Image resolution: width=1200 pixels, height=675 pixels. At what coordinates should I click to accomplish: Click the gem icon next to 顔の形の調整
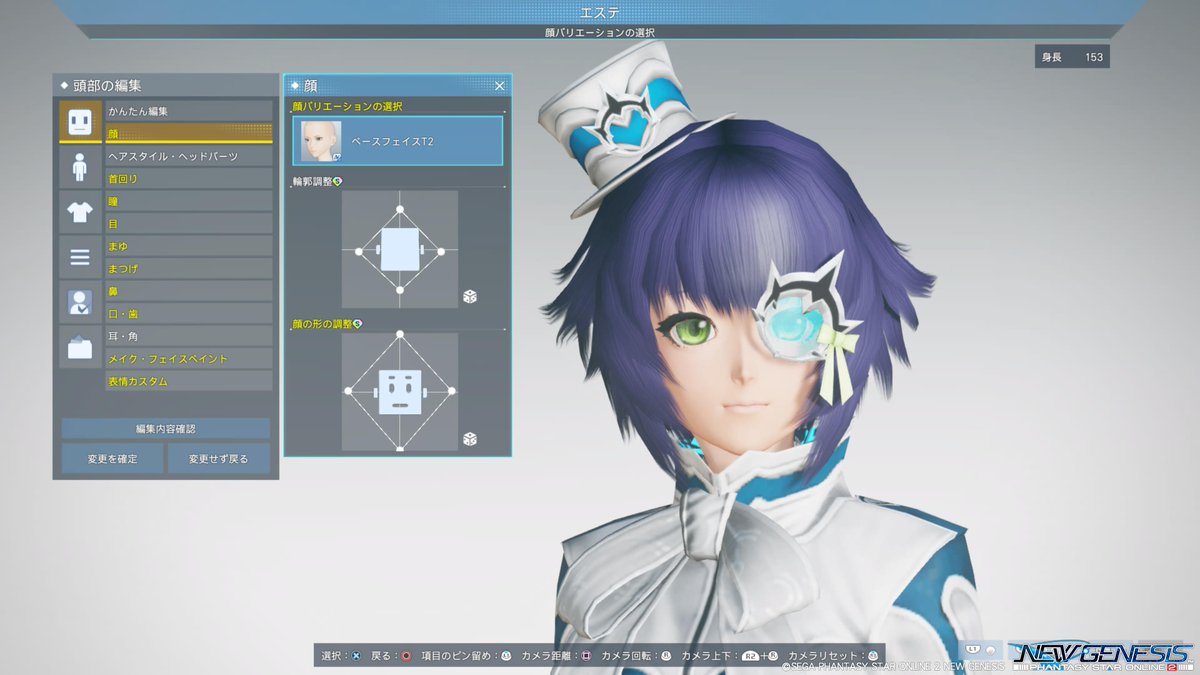pyautogui.click(x=357, y=323)
